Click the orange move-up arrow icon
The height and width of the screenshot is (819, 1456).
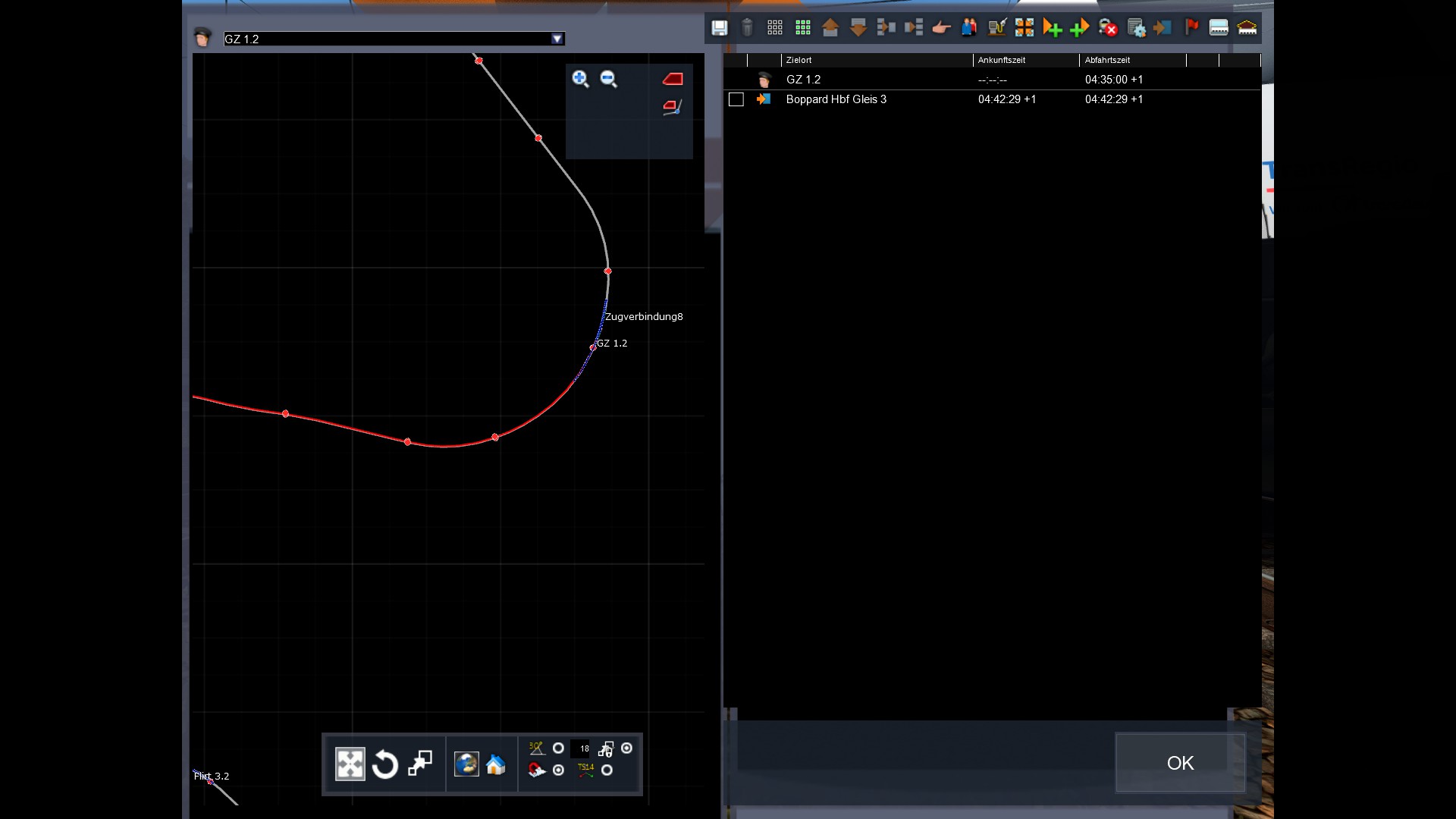pos(830,28)
